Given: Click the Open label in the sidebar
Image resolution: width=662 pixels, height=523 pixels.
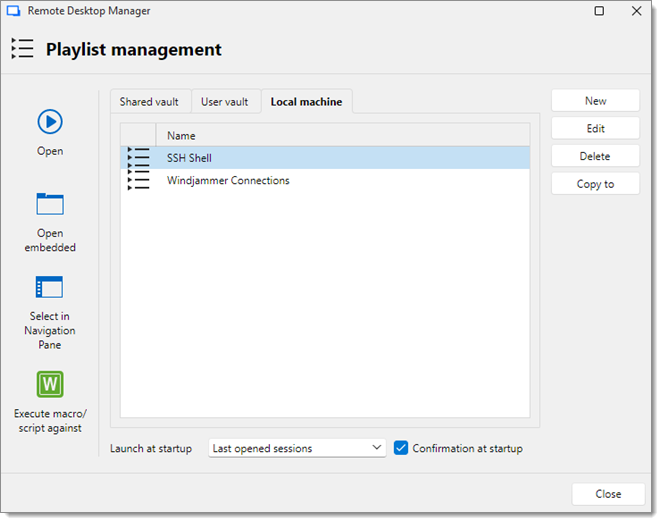Looking at the screenshot, I should pos(50,151).
